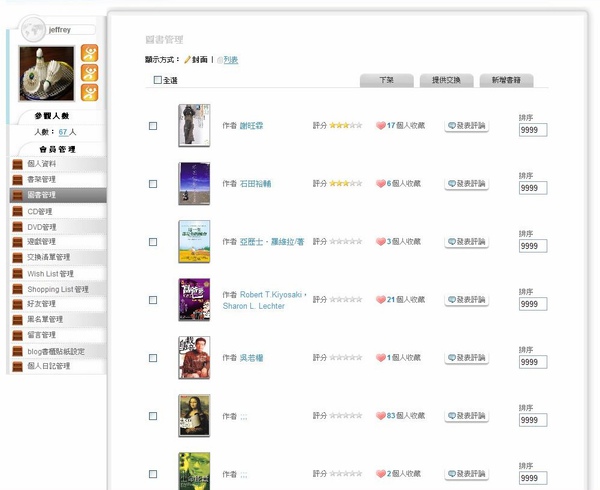600x490 pixels.
Task: Click 發表評論 for 吳若權 book
Action: click(x=466, y=358)
